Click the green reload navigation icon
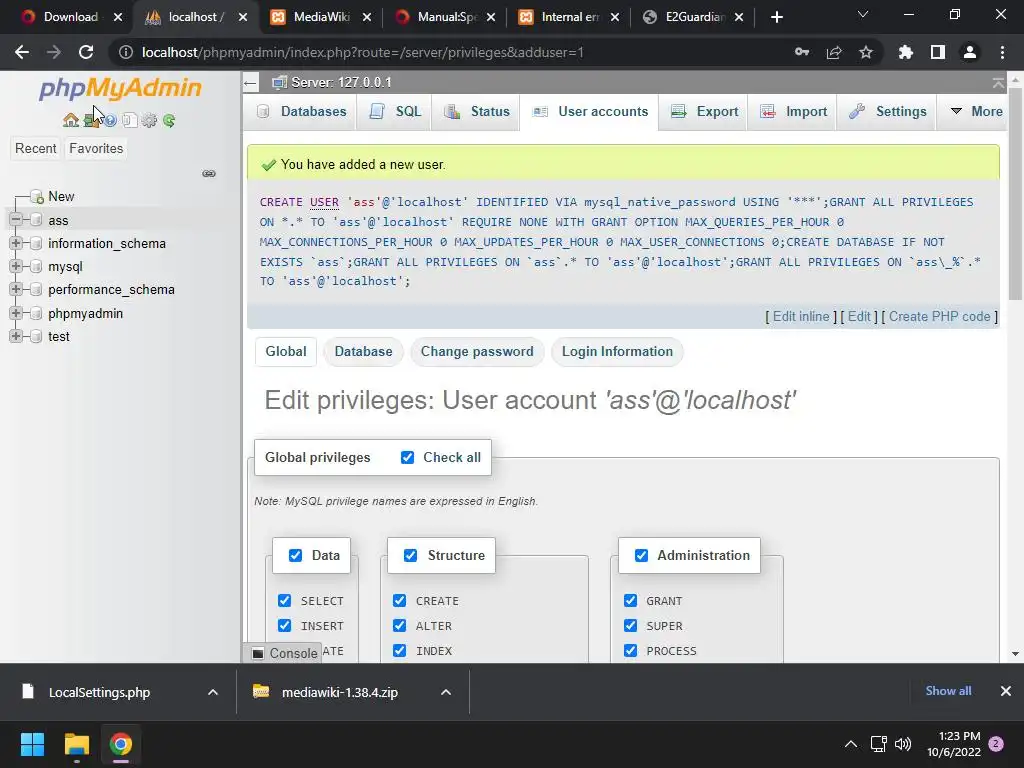The image size is (1024, 768). click(x=169, y=120)
